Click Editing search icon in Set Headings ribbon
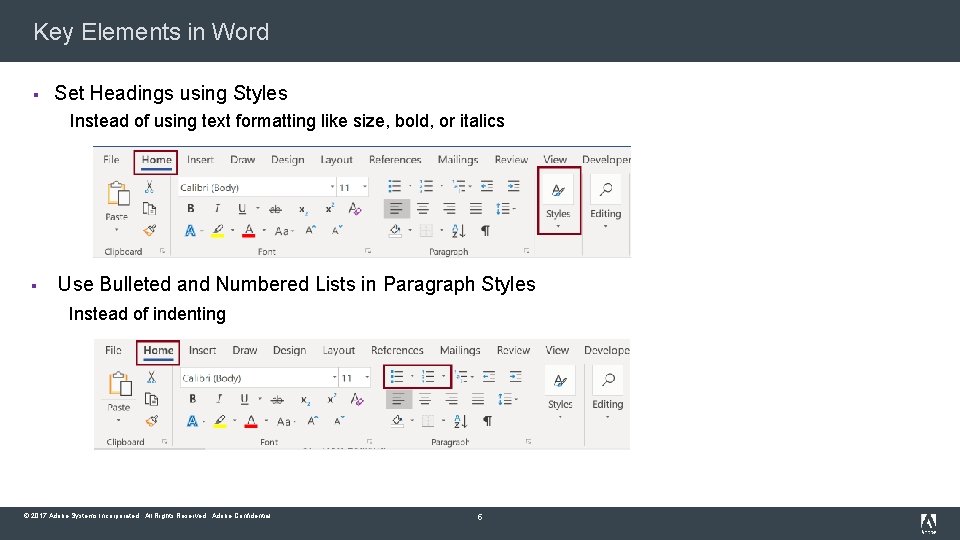 606,189
